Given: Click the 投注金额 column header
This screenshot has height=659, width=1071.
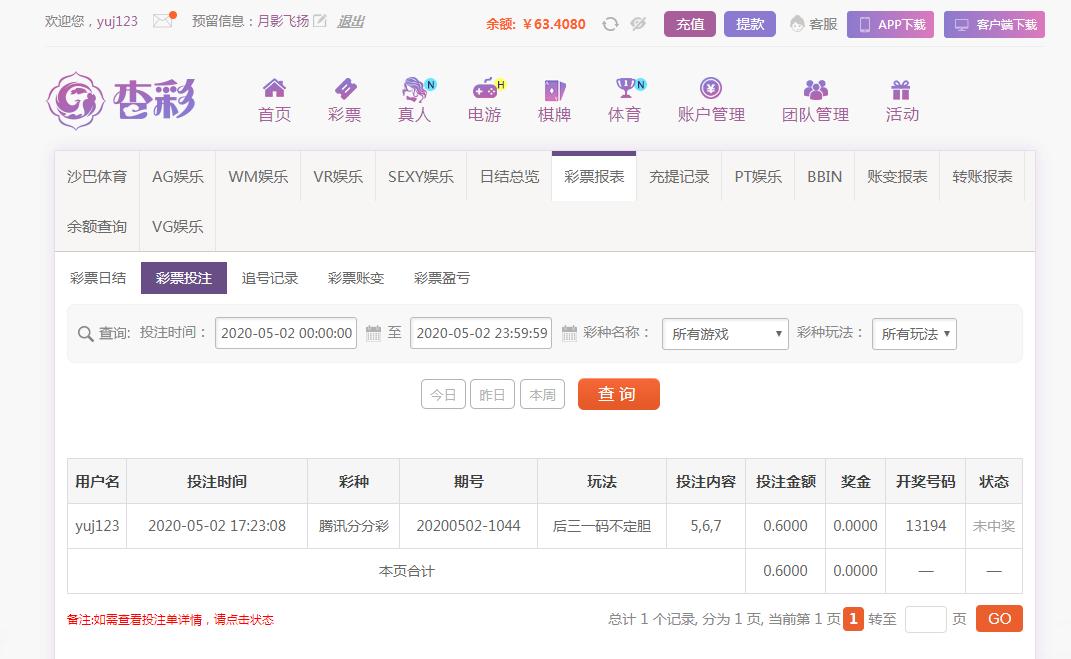Looking at the screenshot, I should click(x=785, y=481).
